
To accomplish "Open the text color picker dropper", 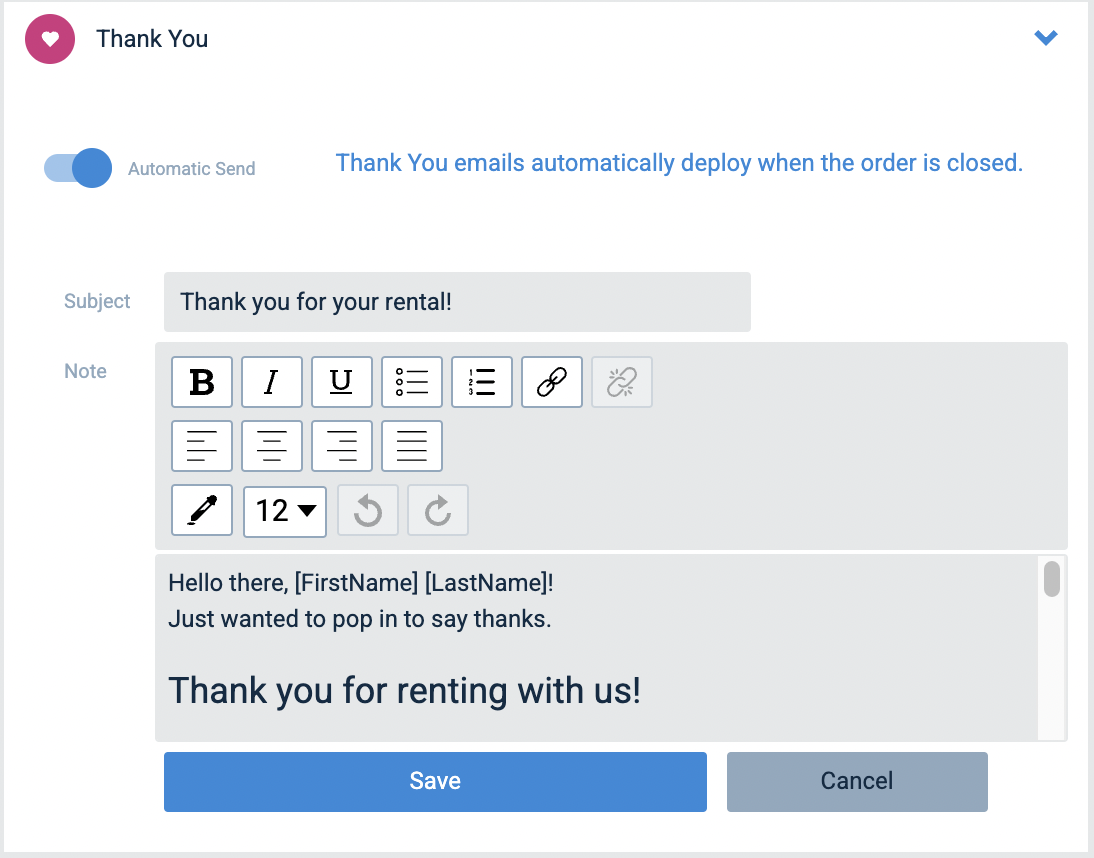I will pos(202,511).
